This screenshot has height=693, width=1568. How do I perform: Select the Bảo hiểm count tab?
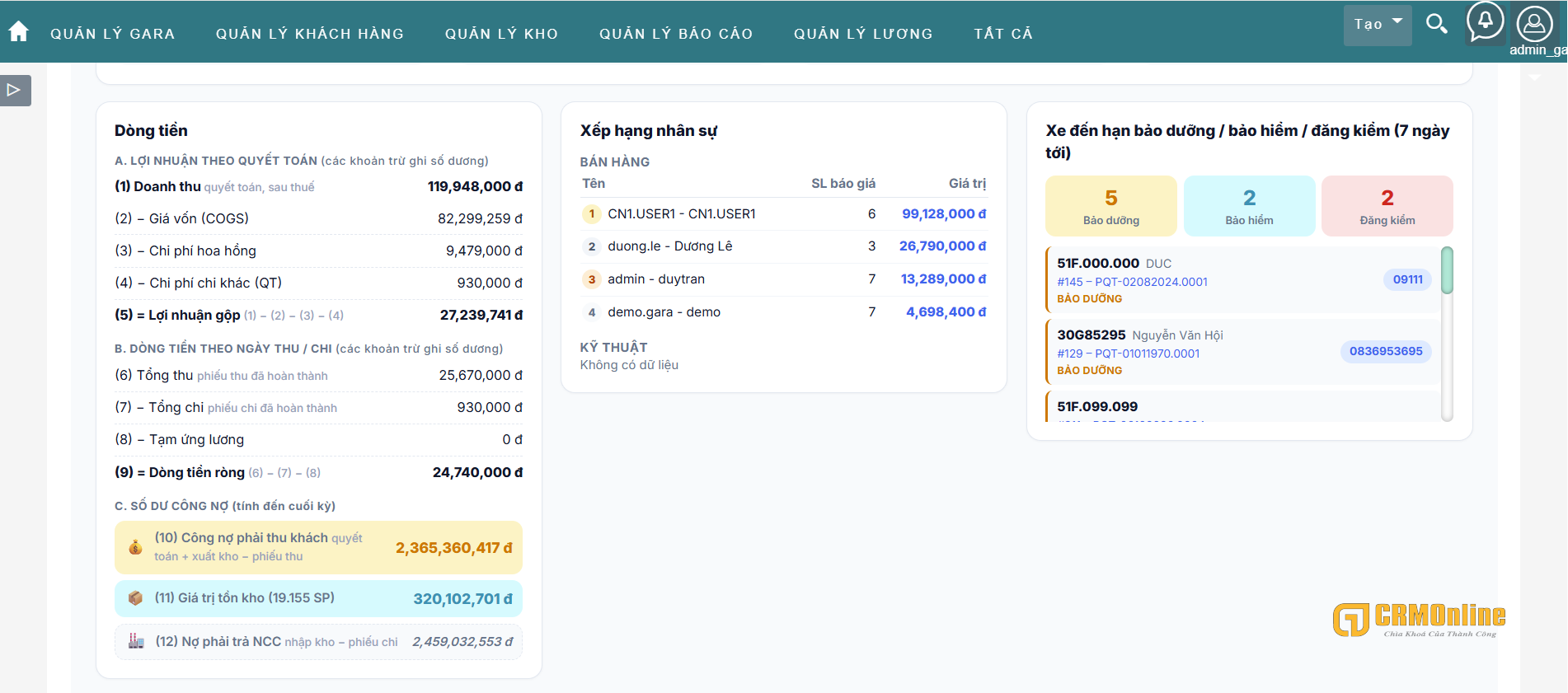coord(1250,206)
